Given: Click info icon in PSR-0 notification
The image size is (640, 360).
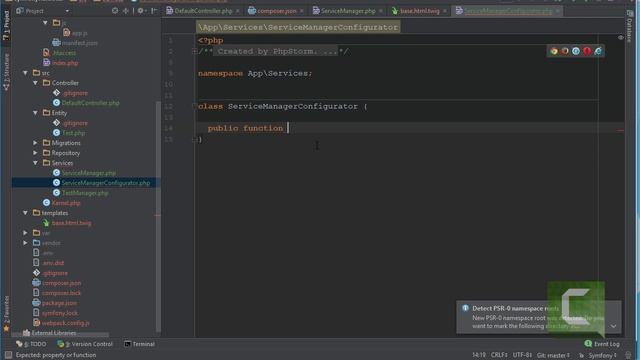Looking at the screenshot, I should click(465, 308).
